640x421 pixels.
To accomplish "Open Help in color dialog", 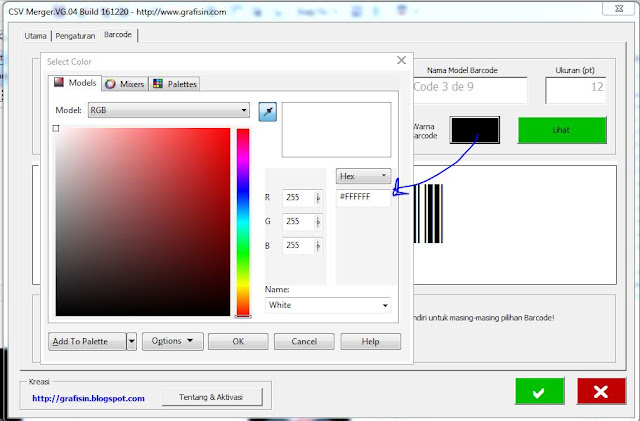I will [371, 341].
